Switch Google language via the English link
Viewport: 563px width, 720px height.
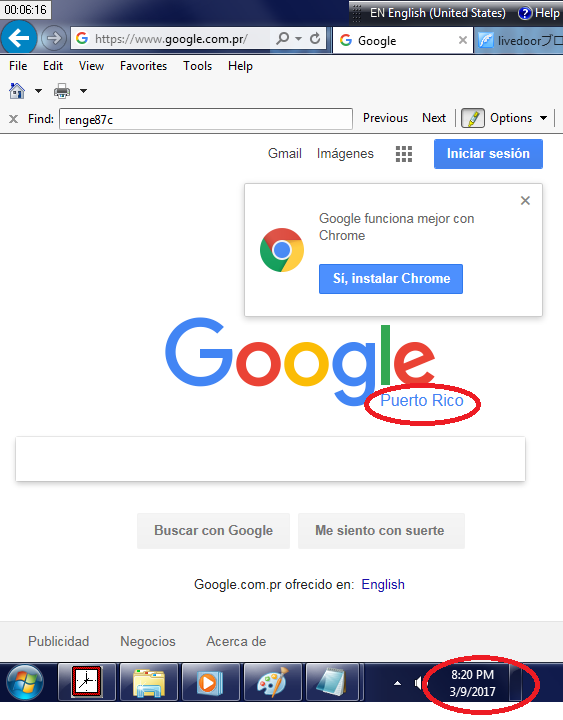coord(383,585)
